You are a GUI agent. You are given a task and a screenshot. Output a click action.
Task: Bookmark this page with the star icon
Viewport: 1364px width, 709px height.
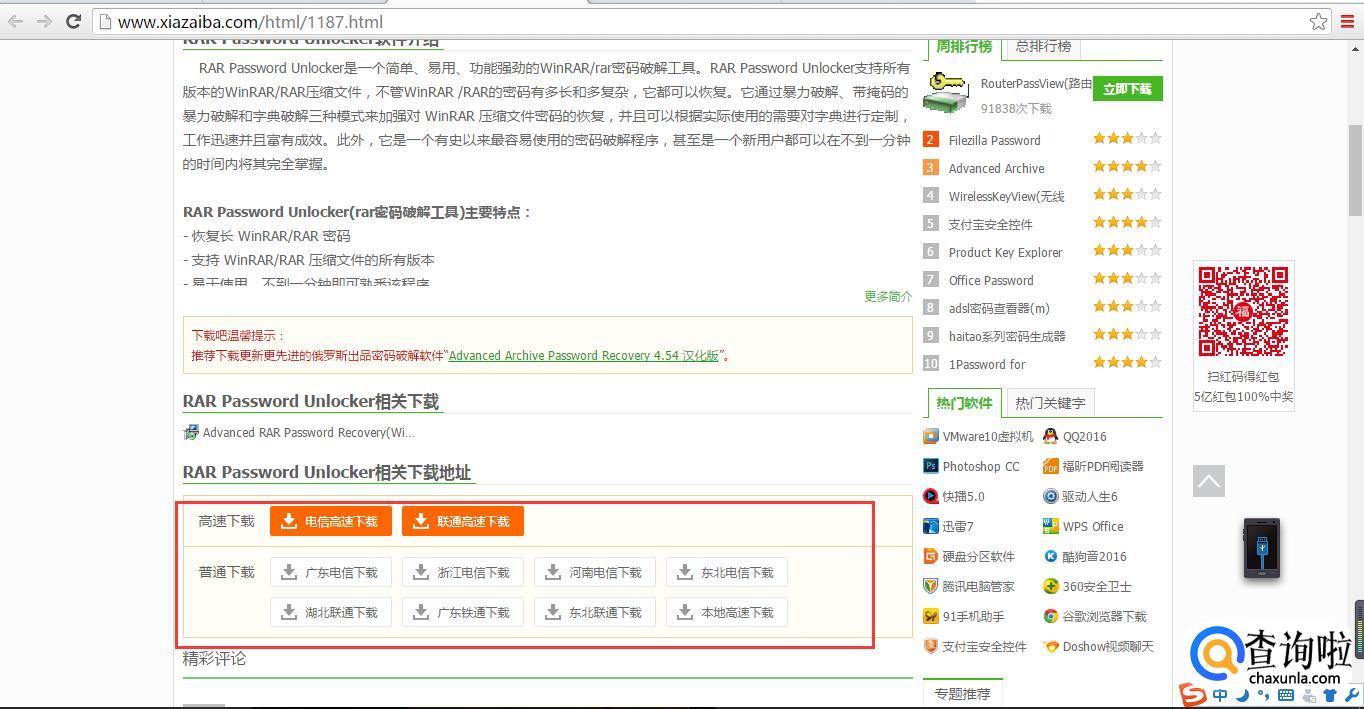tap(1319, 21)
